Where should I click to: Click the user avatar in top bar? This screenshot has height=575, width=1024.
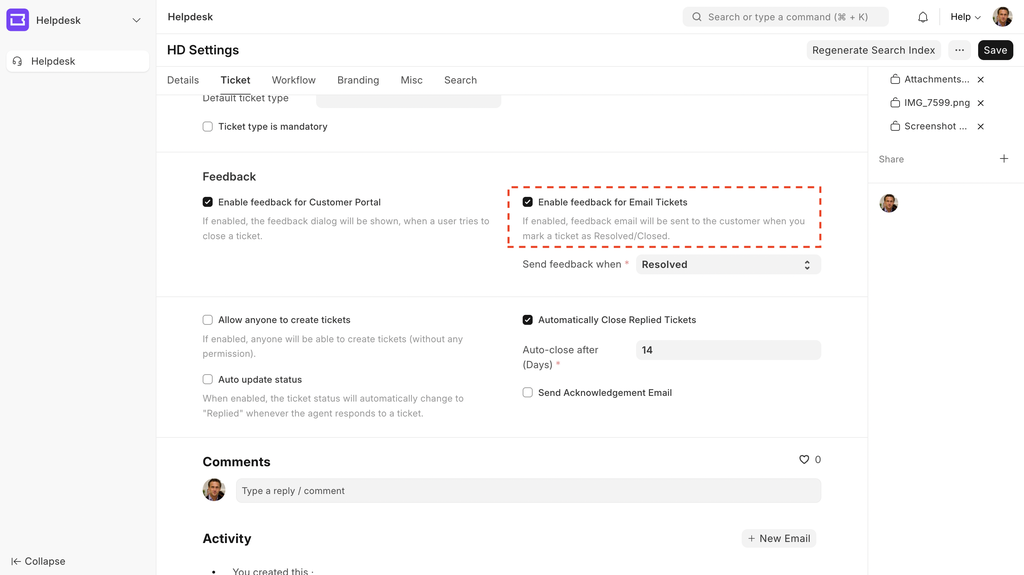1002,17
